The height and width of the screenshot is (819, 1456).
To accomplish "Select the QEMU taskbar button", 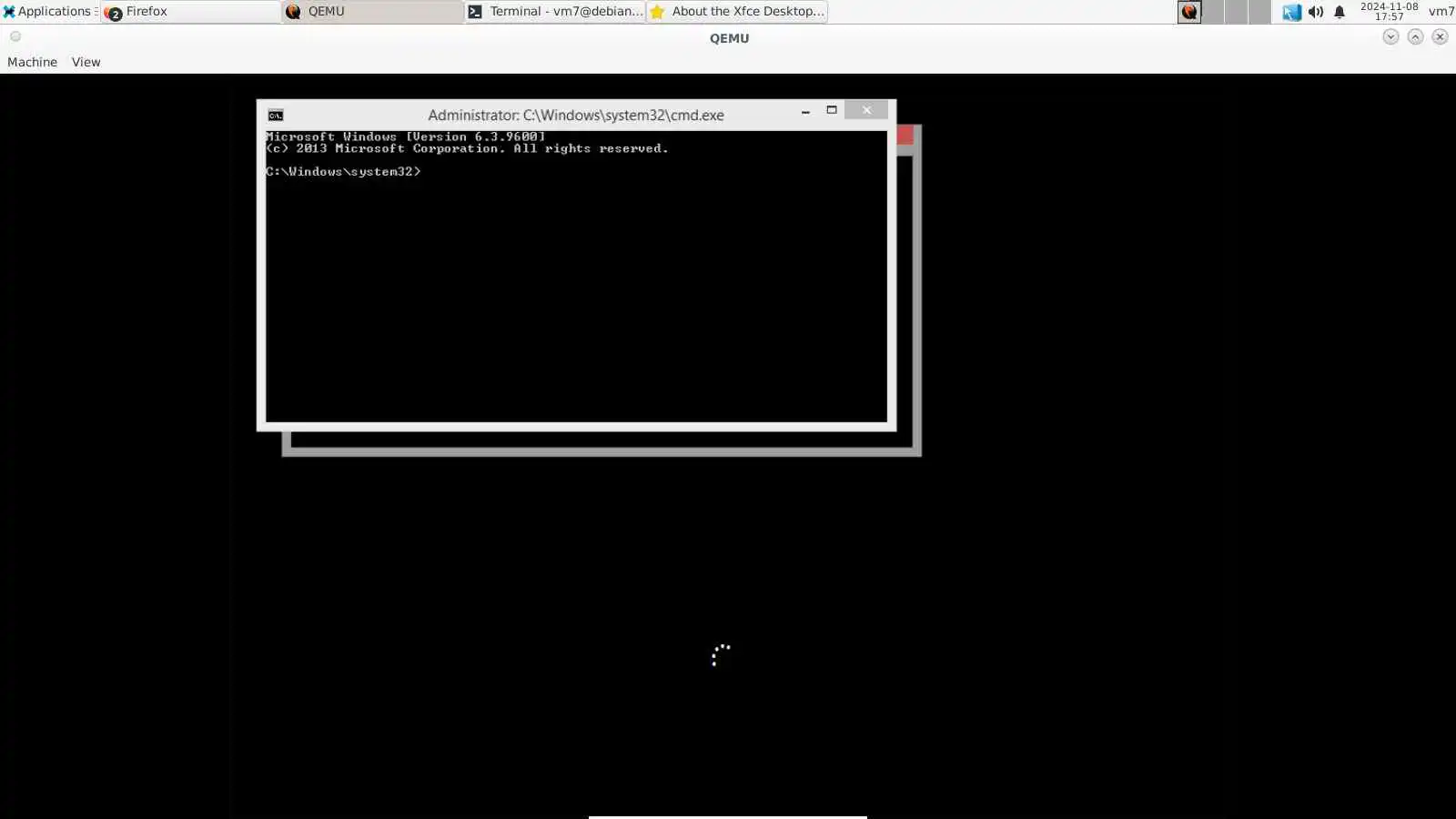I will (x=373, y=12).
